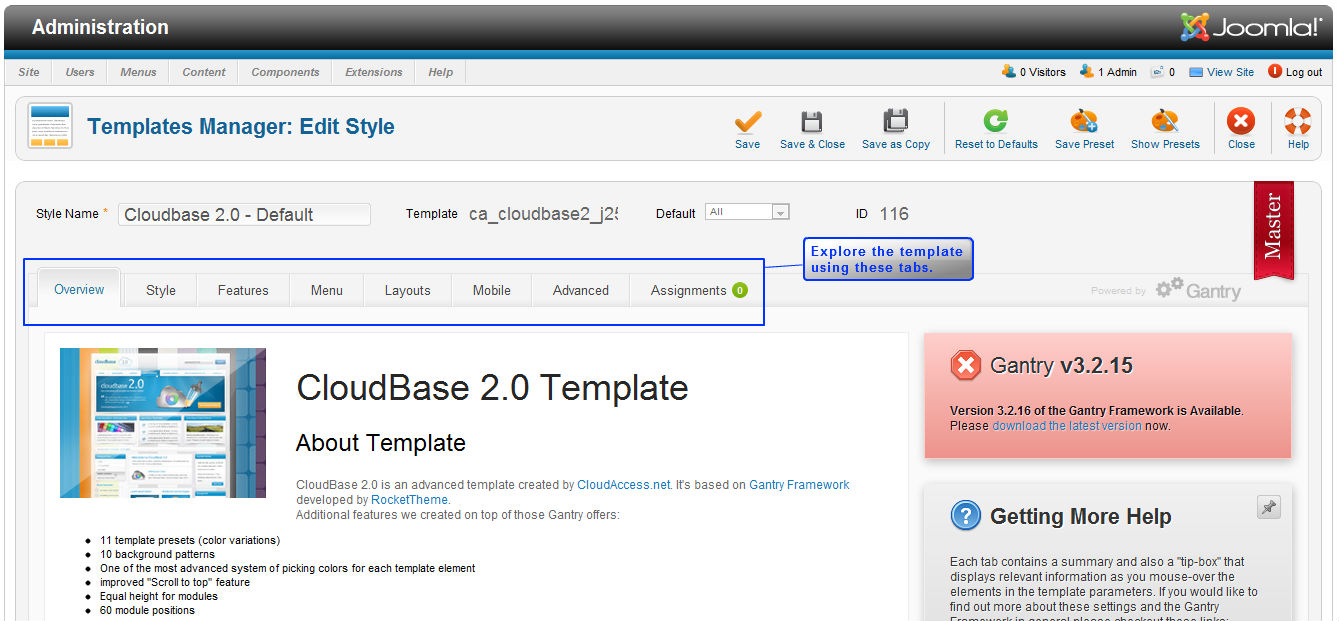
Task: Click the pin icon in Getting More Help
Action: point(1268,508)
